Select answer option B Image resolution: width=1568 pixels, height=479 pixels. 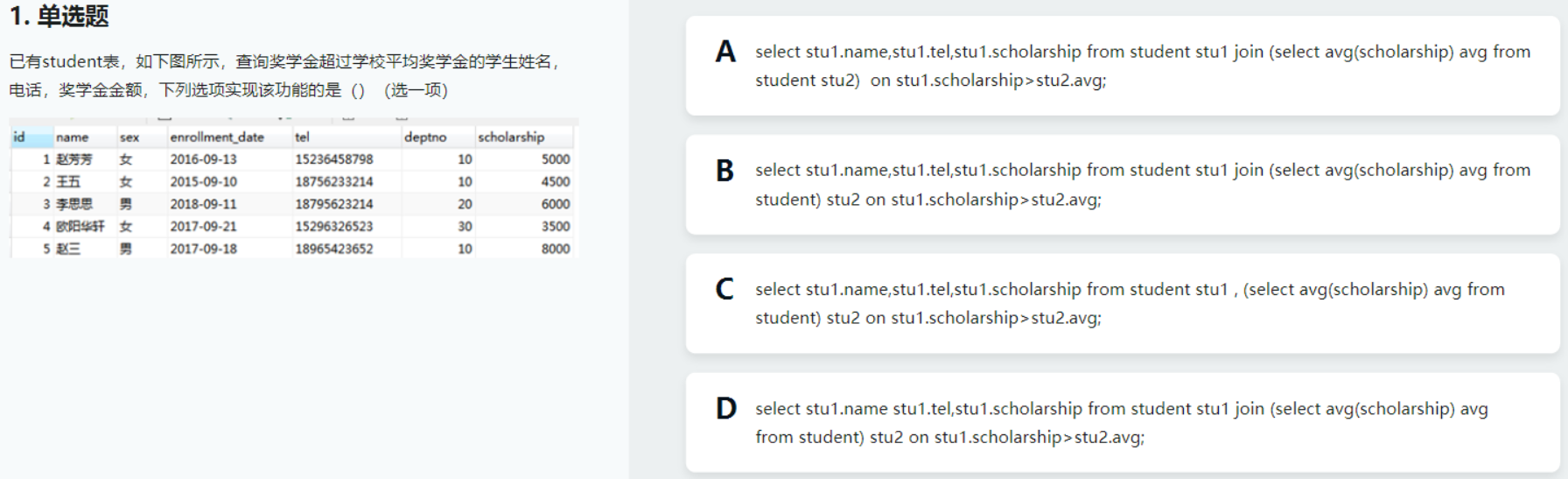(1122, 185)
